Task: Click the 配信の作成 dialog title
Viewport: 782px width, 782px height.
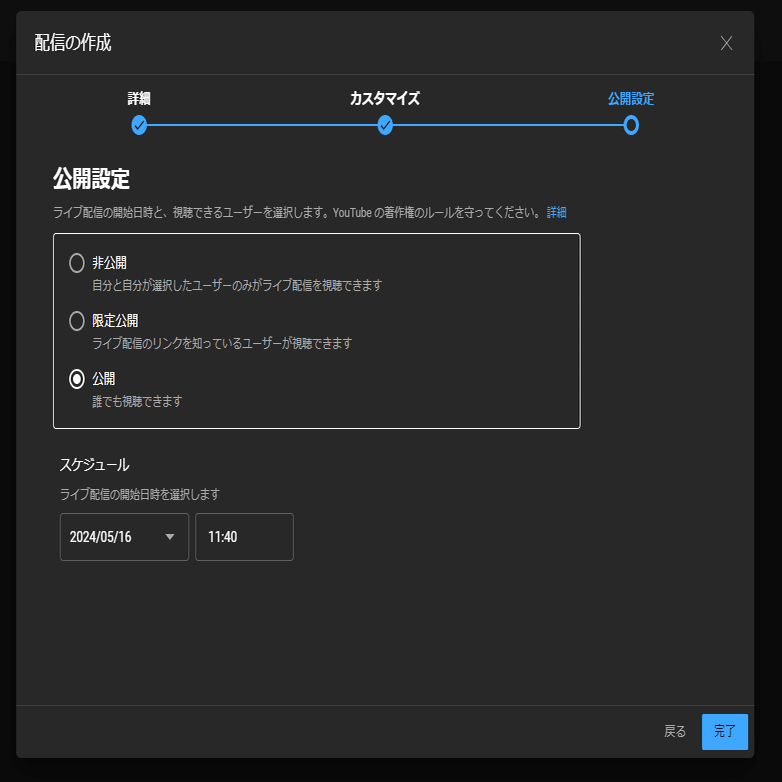Action: coord(73,43)
